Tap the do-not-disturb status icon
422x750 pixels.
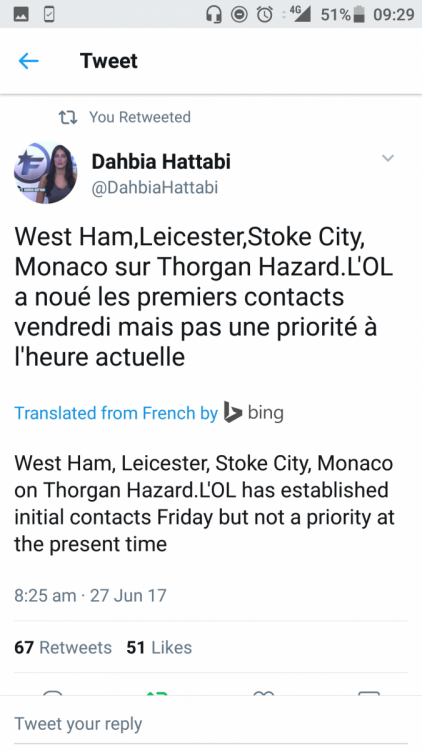pyautogui.click(x=239, y=15)
